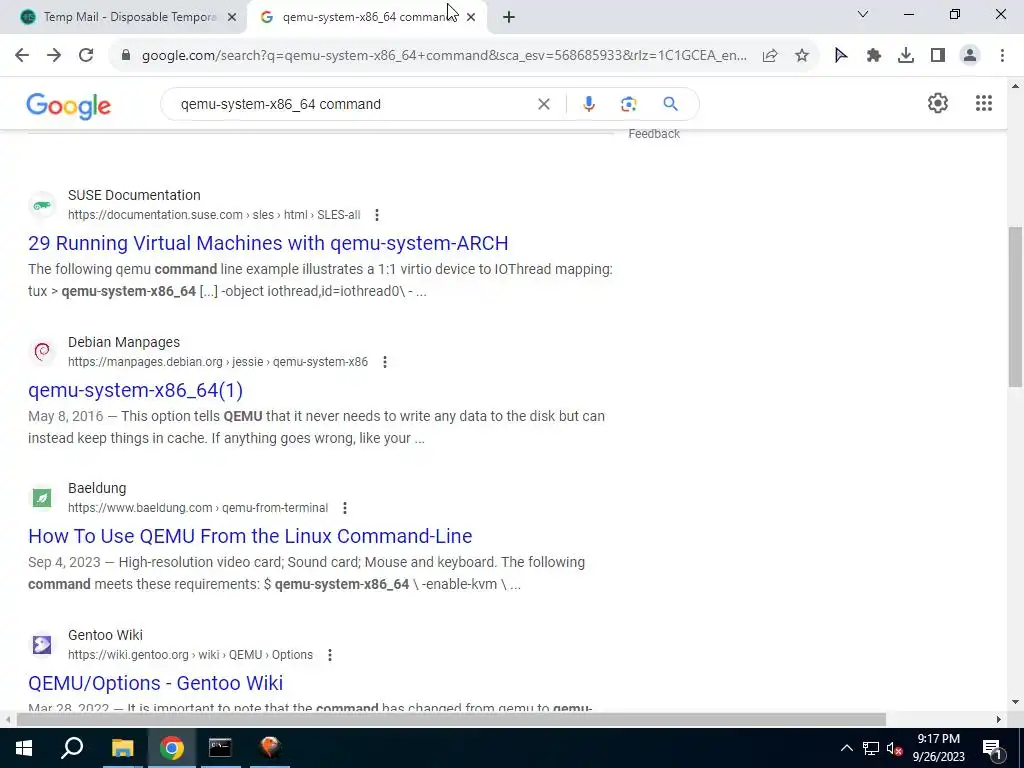
Task: Open the Chrome profile avatar
Action: [x=970, y=56]
